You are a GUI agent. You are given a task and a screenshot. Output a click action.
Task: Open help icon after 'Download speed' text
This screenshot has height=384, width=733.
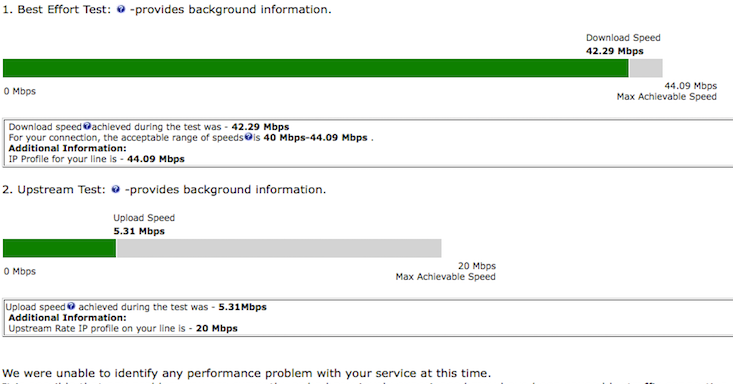tap(86, 126)
